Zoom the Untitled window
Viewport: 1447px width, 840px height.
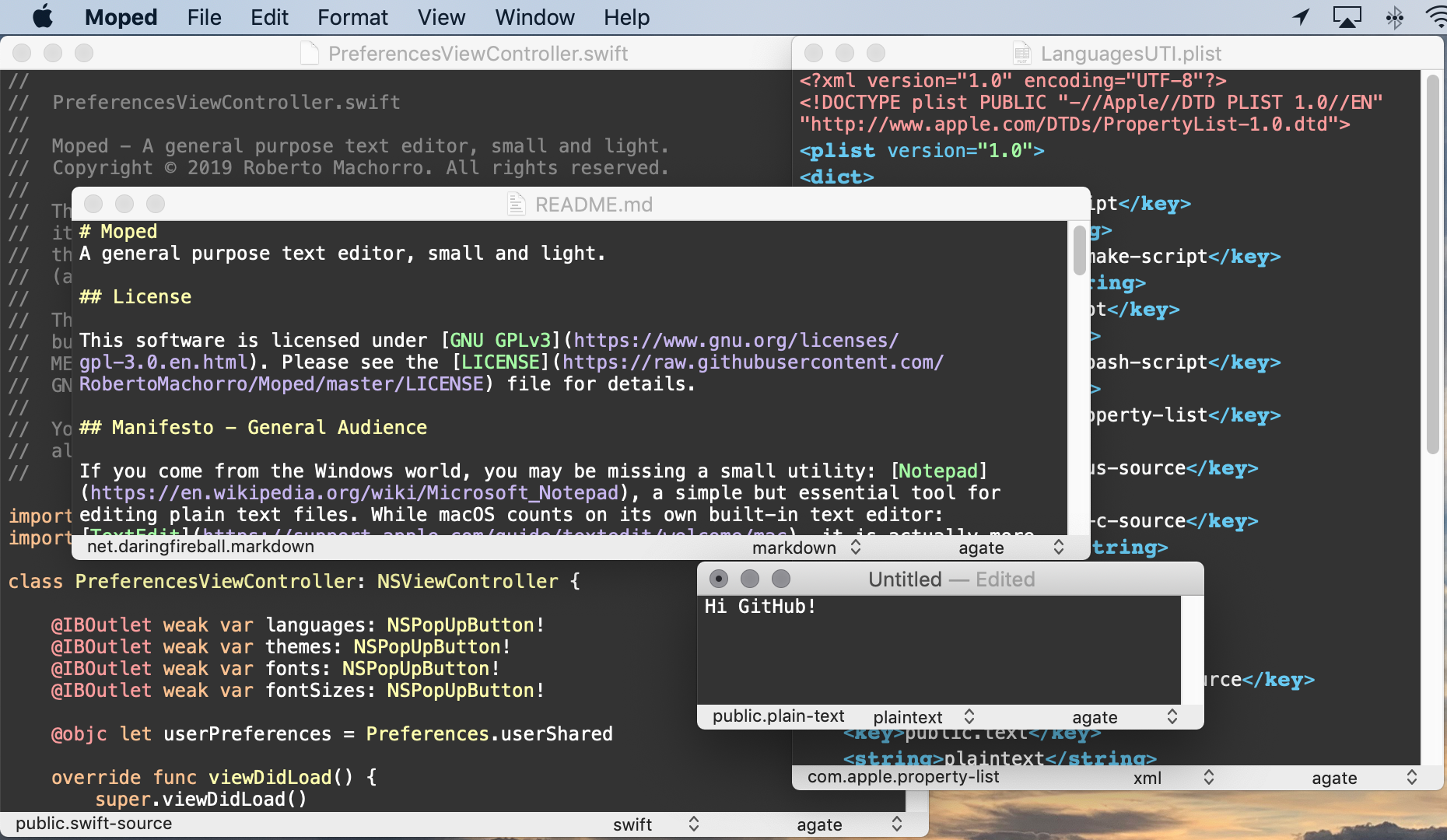[781, 579]
